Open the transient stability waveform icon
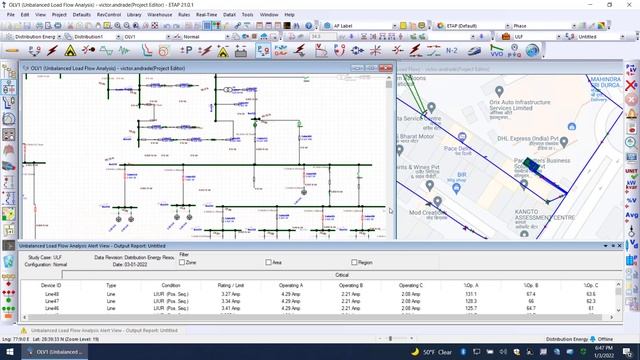 pos(124,51)
